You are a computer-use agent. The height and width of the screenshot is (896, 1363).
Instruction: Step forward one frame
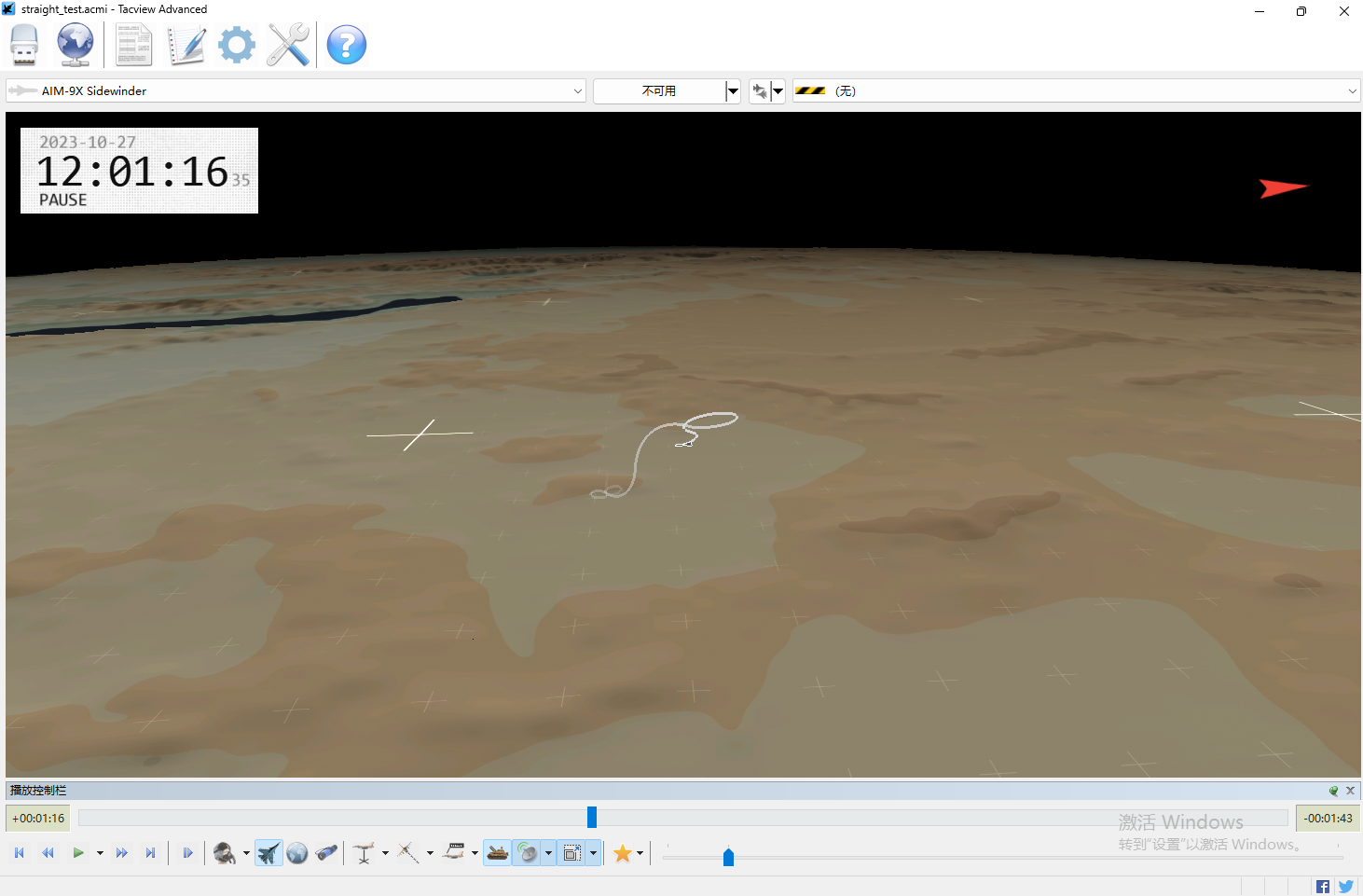point(188,853)
